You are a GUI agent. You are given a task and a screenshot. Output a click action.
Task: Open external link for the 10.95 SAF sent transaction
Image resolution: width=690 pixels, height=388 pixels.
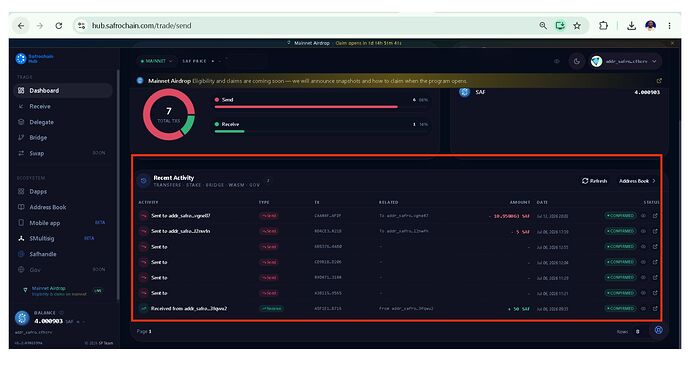click(655, 216)
